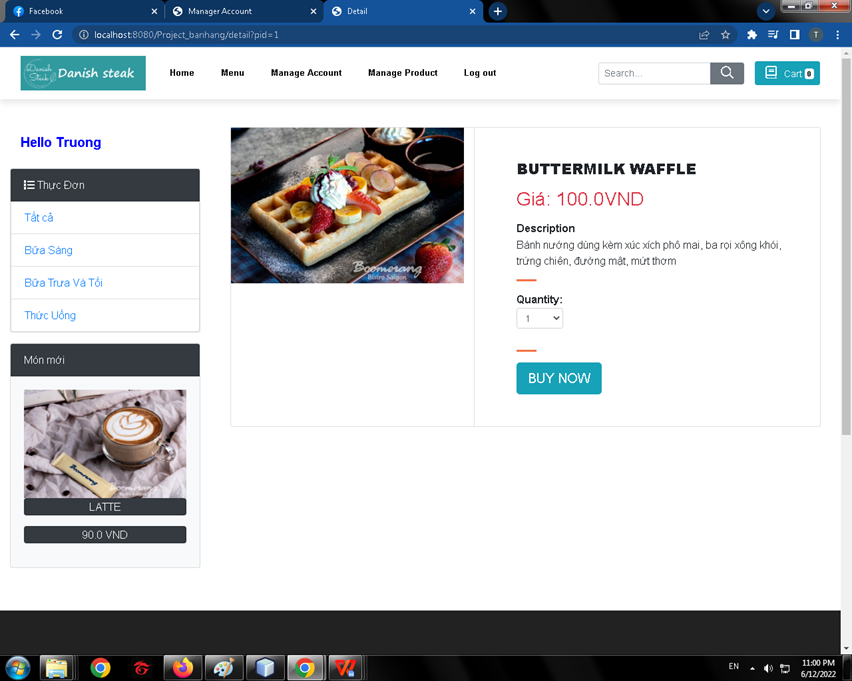Viewport: 852px width, 681px height.
Task: Close the Detail tab
Action: pyautogui.click(x=472, y=11)
